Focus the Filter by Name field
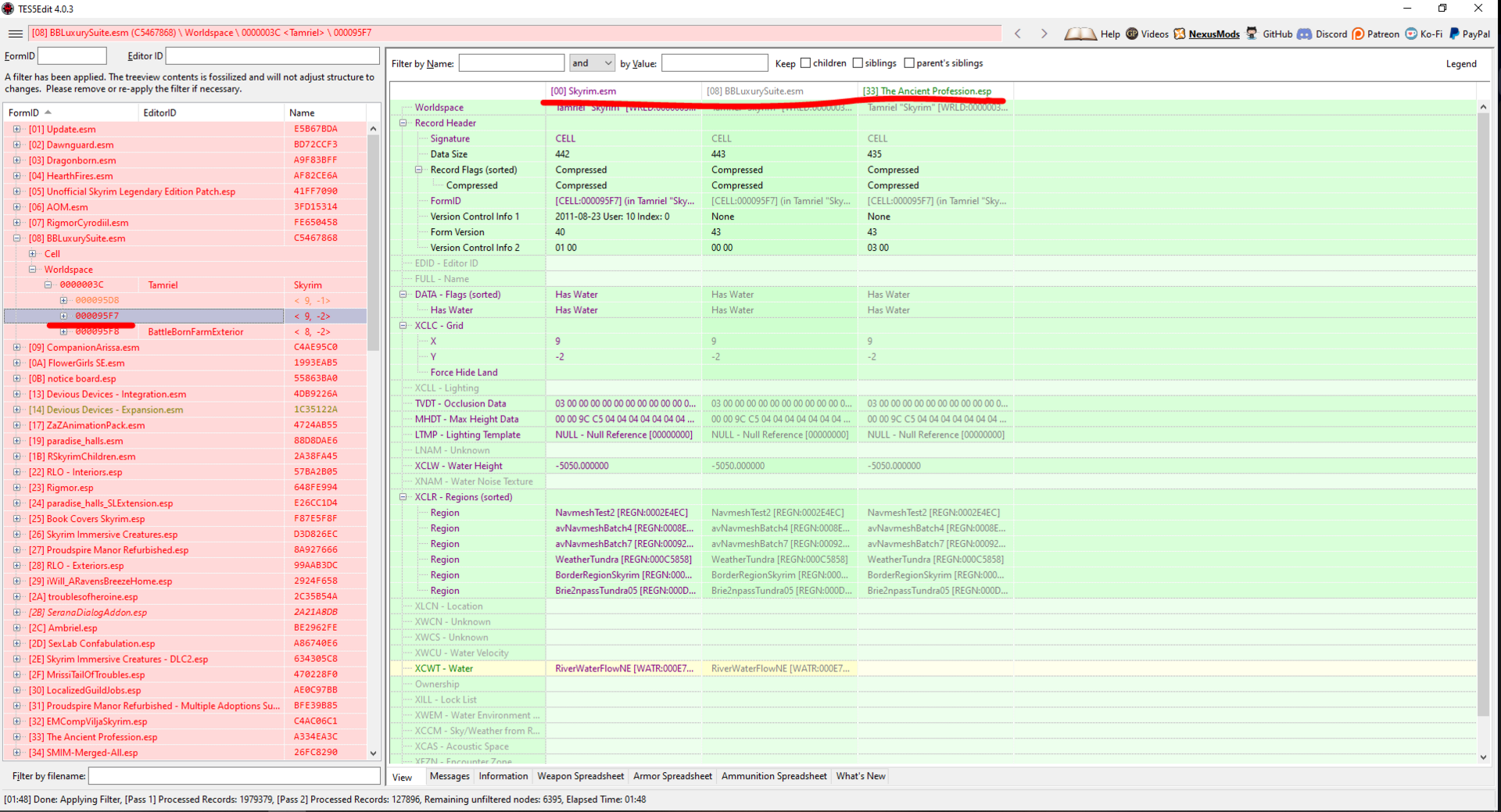 click(511, 63)
